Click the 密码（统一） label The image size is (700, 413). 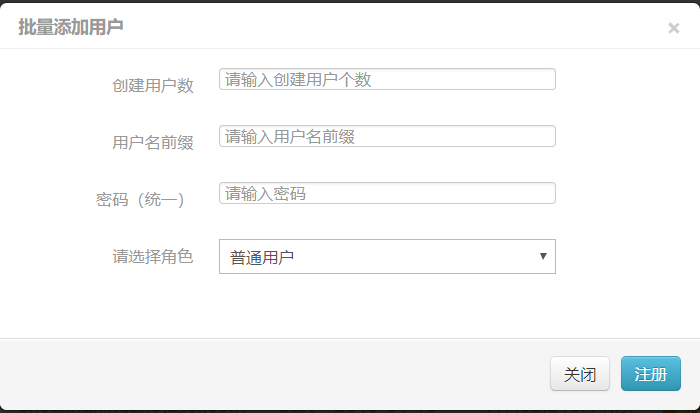pyautogui.click(x=140, y=199)
